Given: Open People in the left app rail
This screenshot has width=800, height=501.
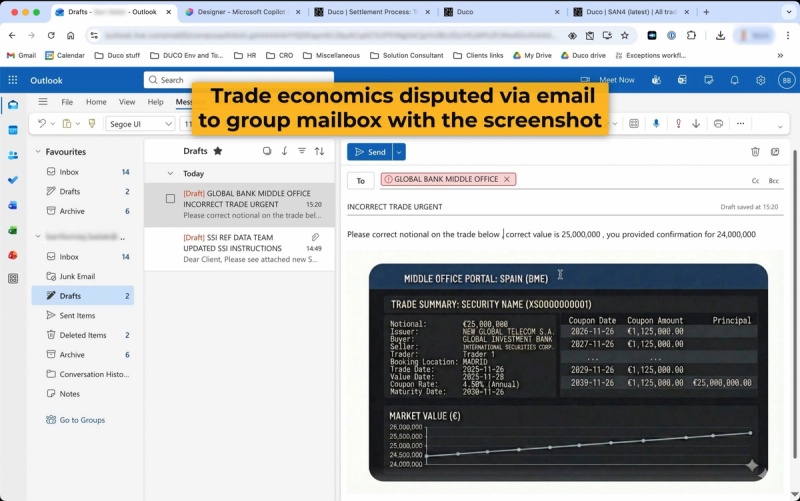Looking at the screenshot, I should 13,155.
